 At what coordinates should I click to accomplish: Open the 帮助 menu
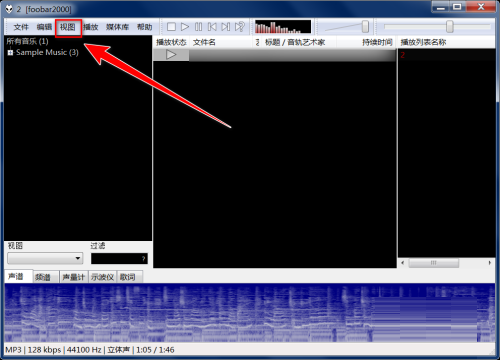pyautogui.click(x=144, y=27)
